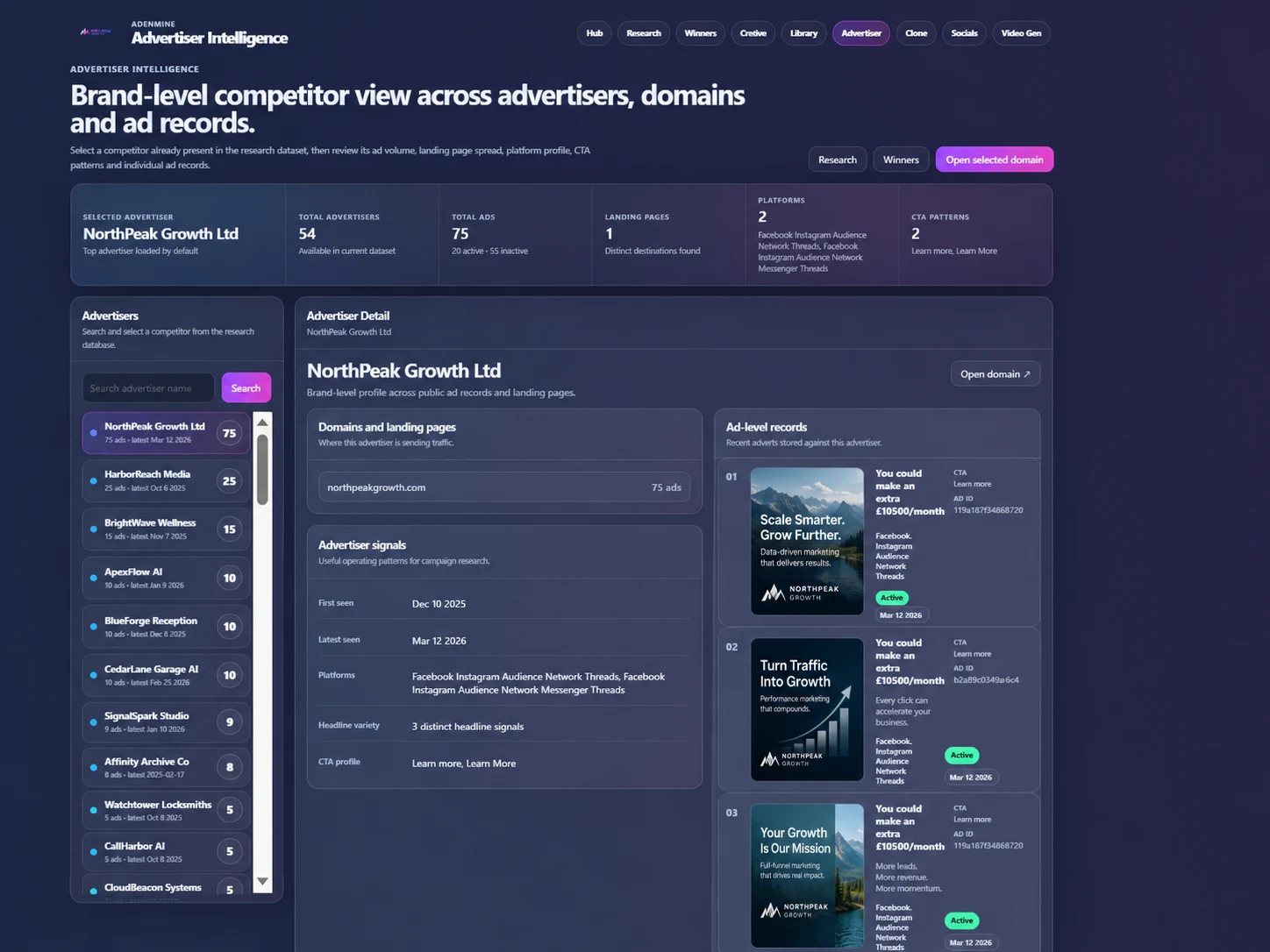
Task: Select HarborReach Media advertiser
Action: (x=167, y=480)
